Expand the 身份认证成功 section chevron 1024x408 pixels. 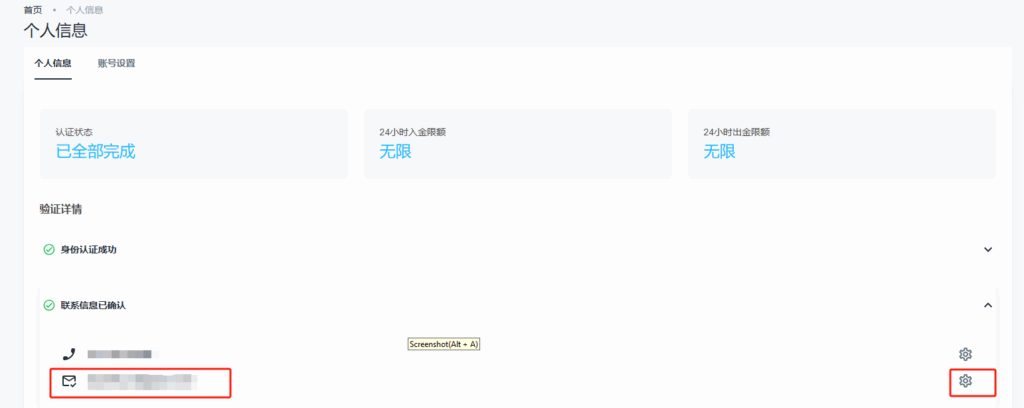pyautogui.click(x=987, y=249)
